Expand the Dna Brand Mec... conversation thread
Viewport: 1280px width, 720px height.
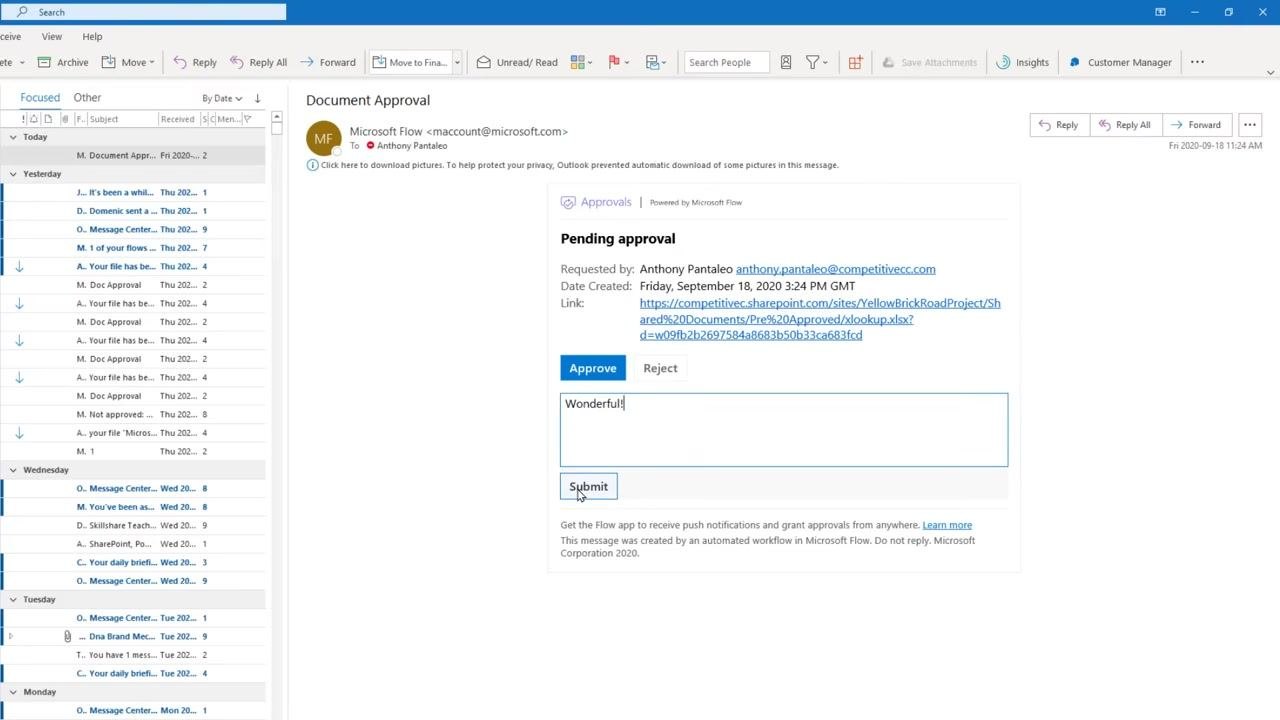(11, 636)
